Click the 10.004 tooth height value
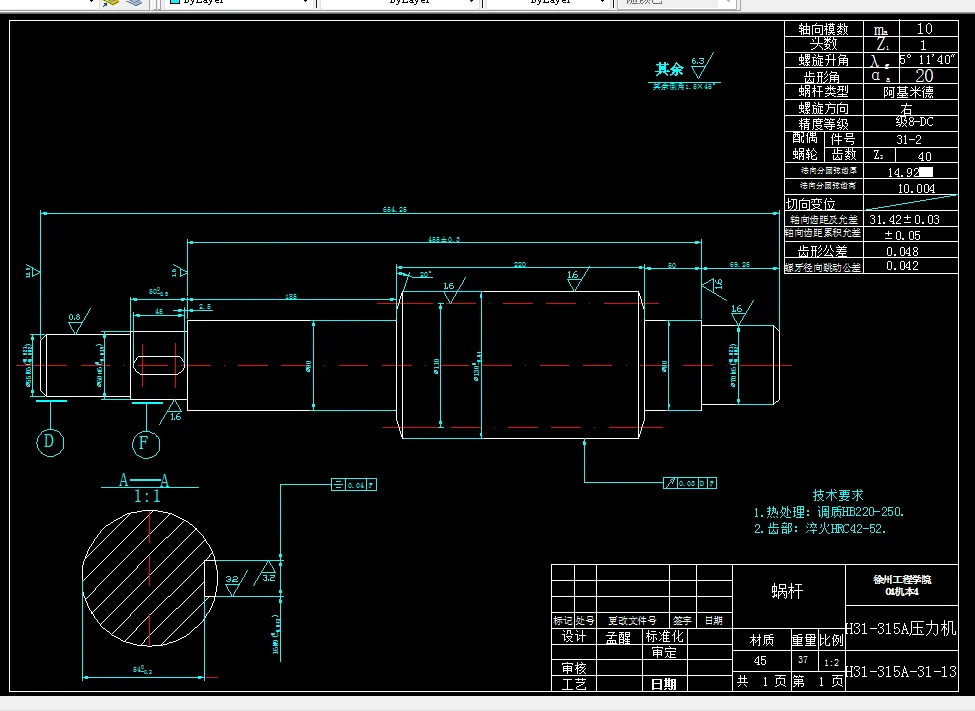This screenshot has width=975, height=711. tap(916, 188)
